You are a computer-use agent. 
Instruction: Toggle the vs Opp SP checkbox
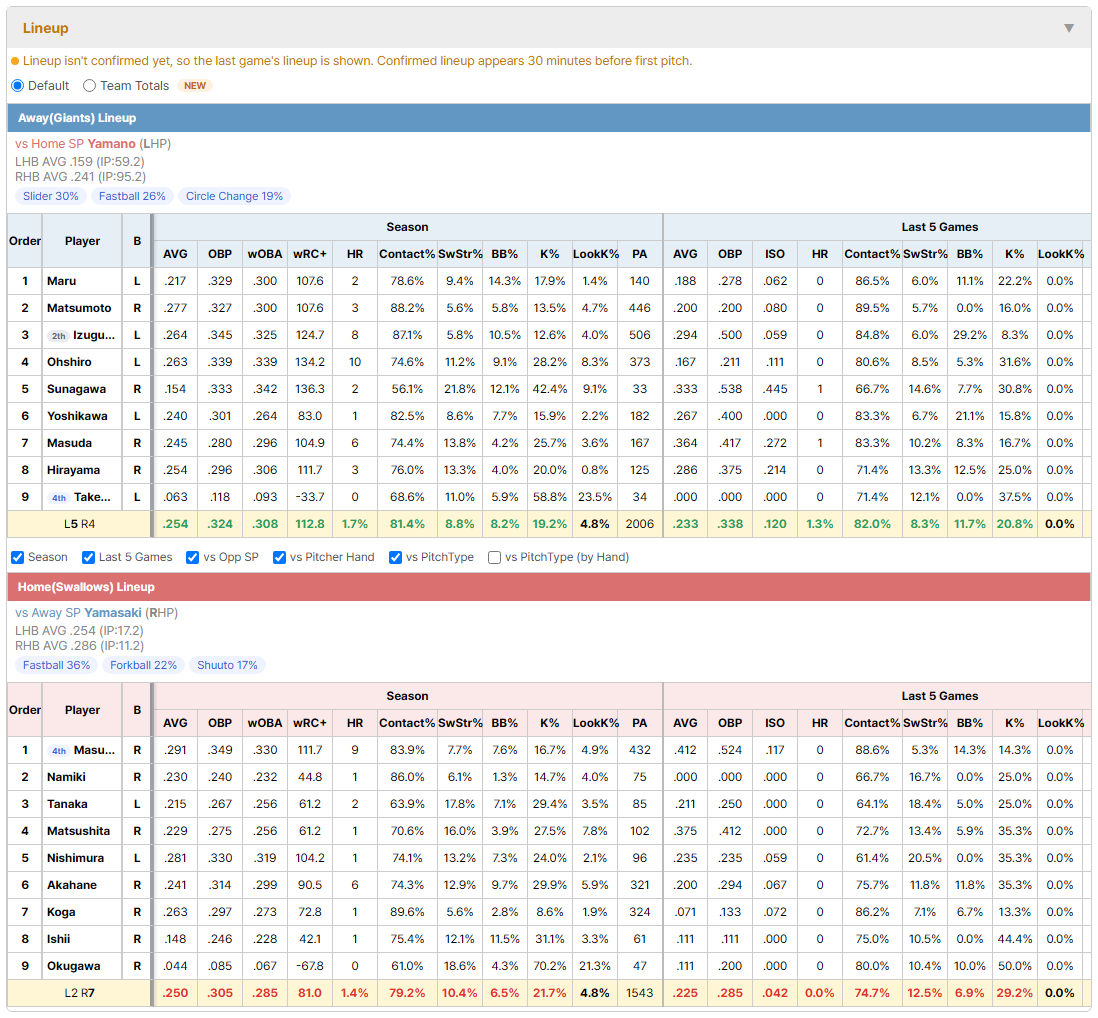(193, 557)
